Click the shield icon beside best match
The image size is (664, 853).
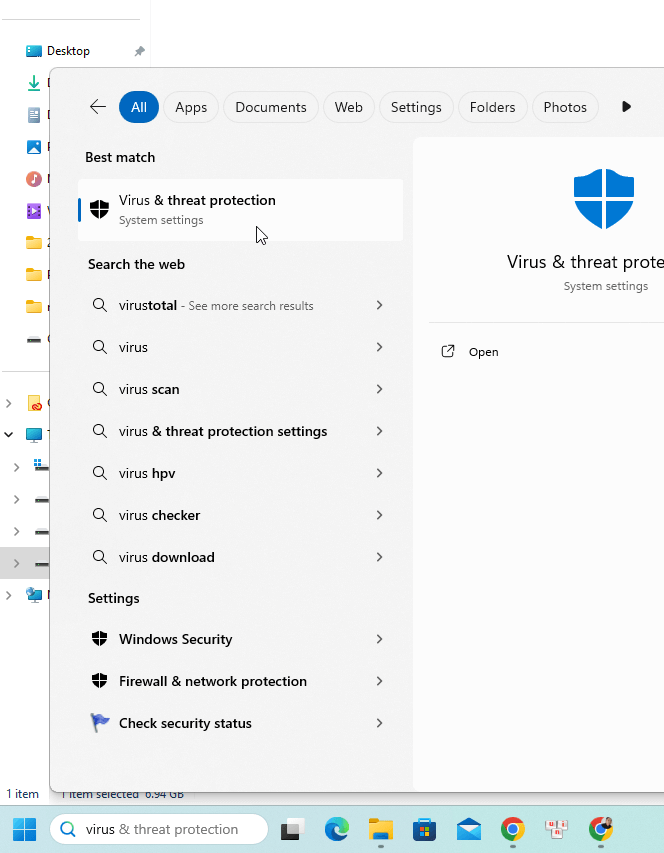click(100, 209)
